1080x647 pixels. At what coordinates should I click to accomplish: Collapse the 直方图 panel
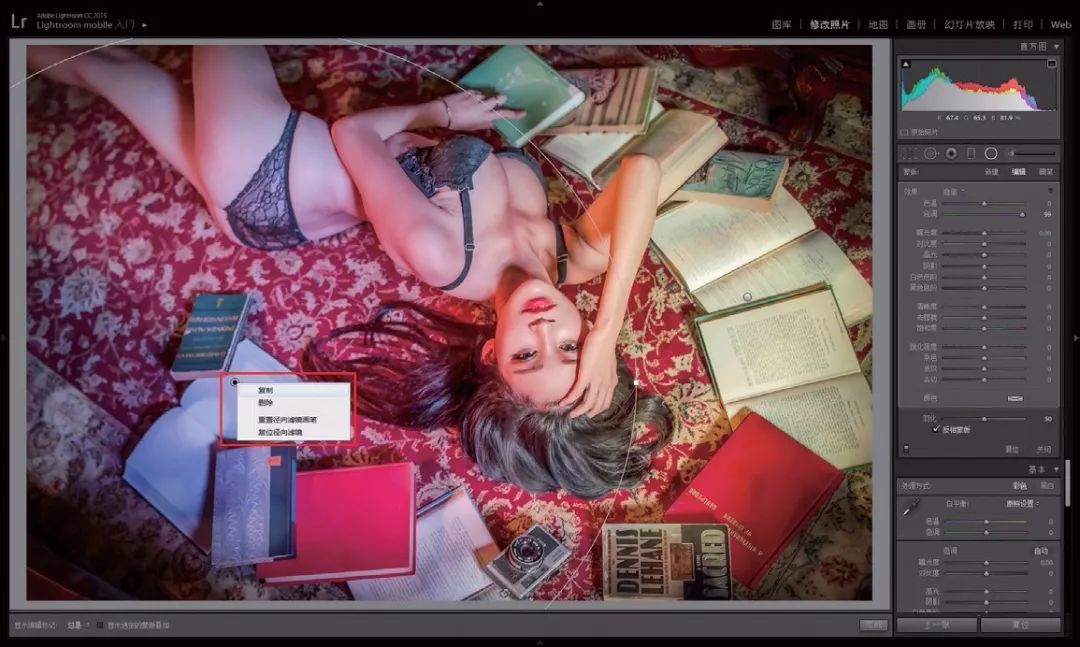(1056, 46)
